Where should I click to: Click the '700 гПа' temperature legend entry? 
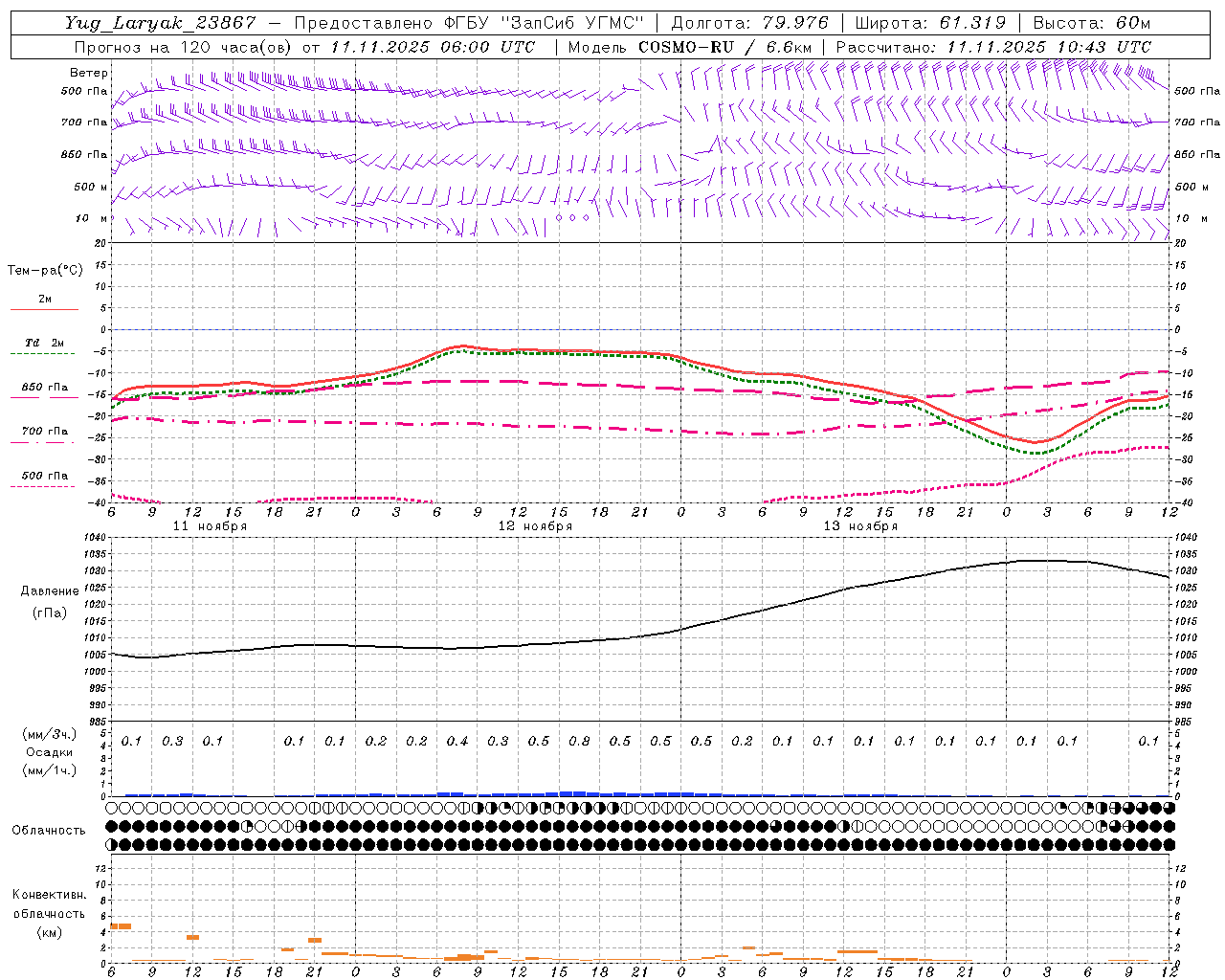pos(45,432)
